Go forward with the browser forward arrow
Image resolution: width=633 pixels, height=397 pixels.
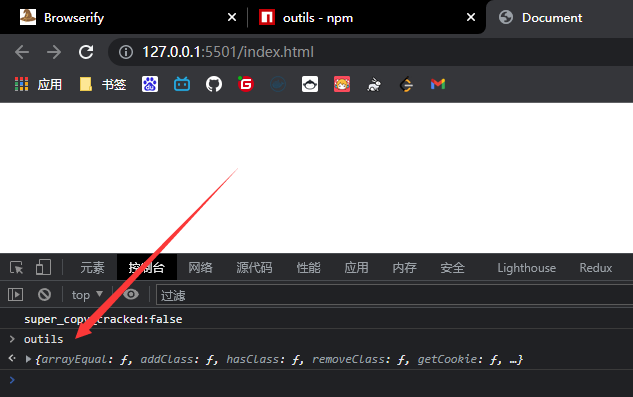(x=54, y=52)
